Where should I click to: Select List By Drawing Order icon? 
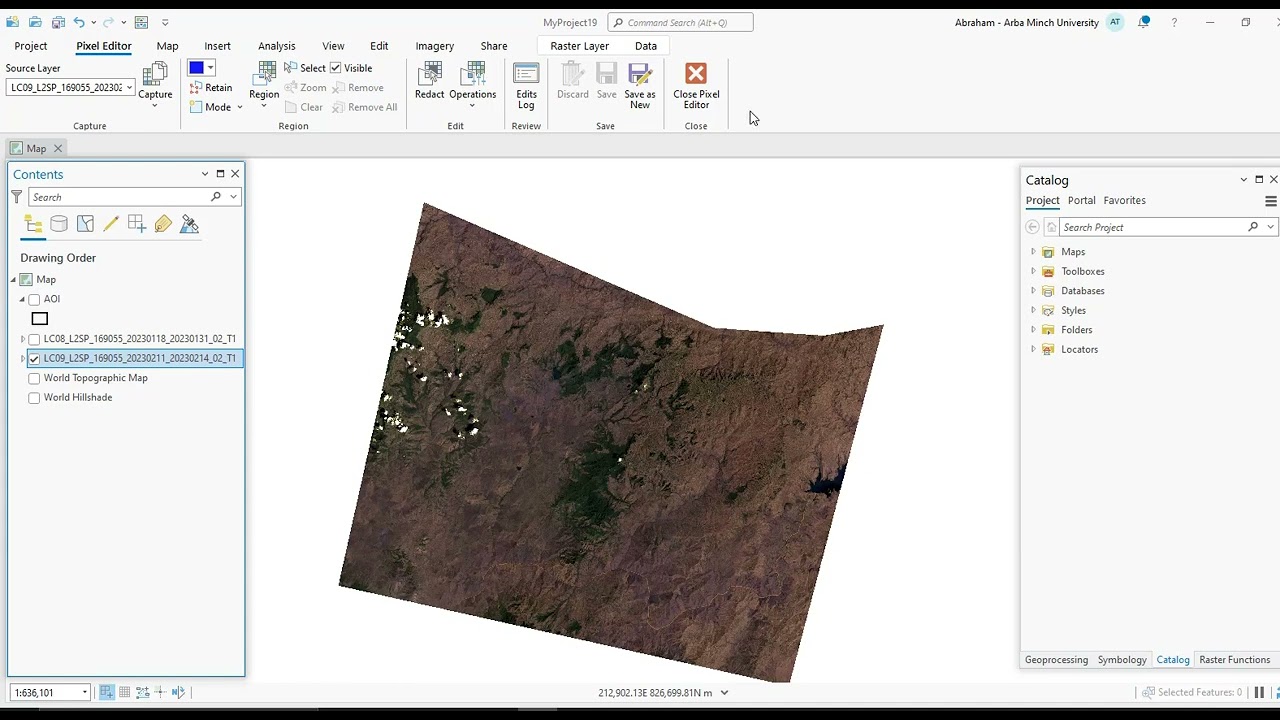click(33, 224)
